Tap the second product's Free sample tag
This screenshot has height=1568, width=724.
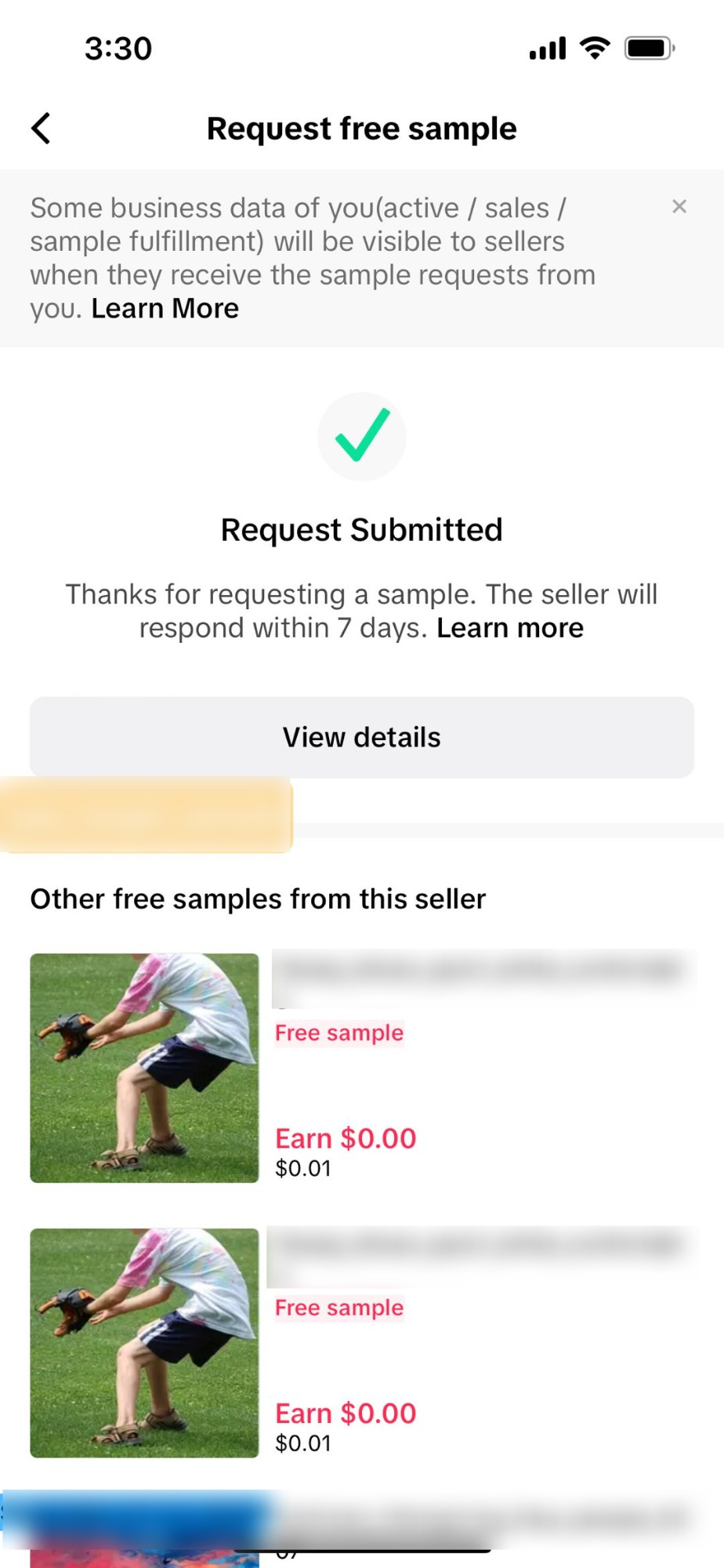(339, 1308)
